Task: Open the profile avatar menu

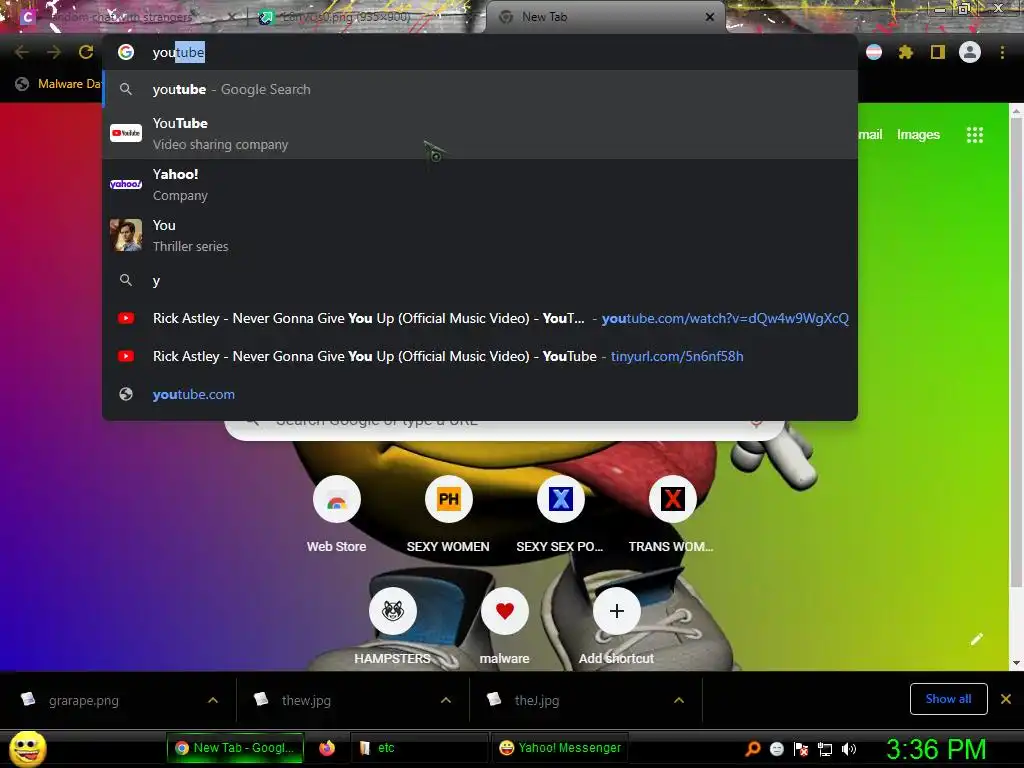Action: (x=970, y=52)
